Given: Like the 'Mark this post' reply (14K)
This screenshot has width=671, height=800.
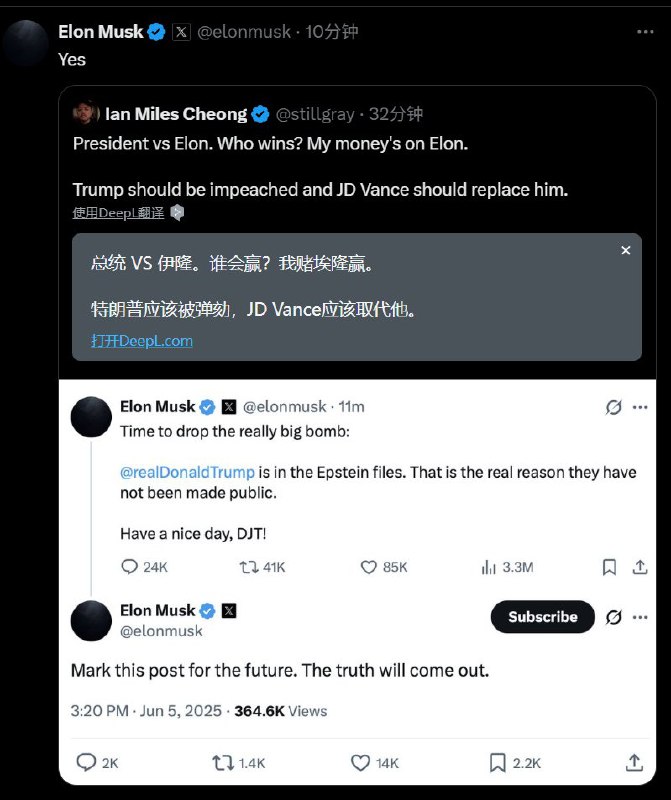Looking at the screenshot, I should point(375,763).
